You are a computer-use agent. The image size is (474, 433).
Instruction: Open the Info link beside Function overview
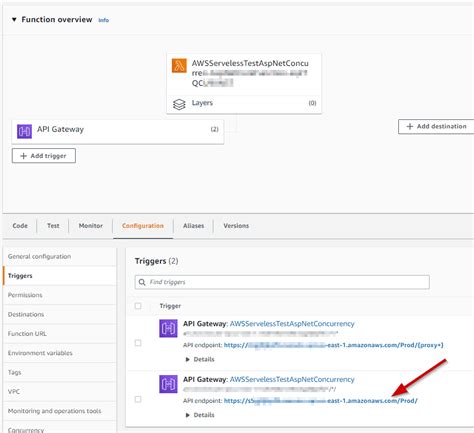[104, 20]
